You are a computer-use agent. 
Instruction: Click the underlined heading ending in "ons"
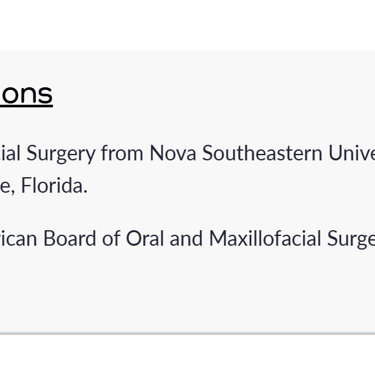[26, 95]
